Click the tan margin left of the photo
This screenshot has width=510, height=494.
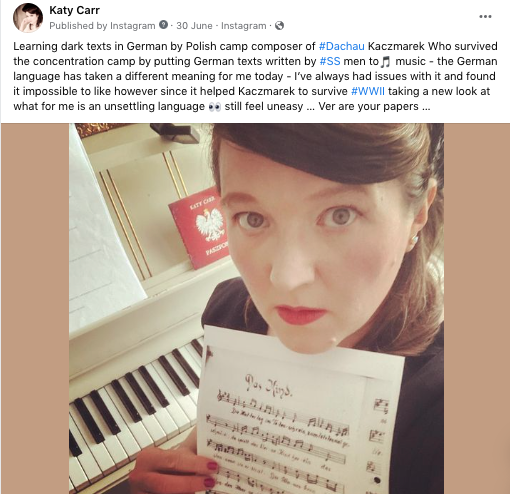click(x=35, y=308)
